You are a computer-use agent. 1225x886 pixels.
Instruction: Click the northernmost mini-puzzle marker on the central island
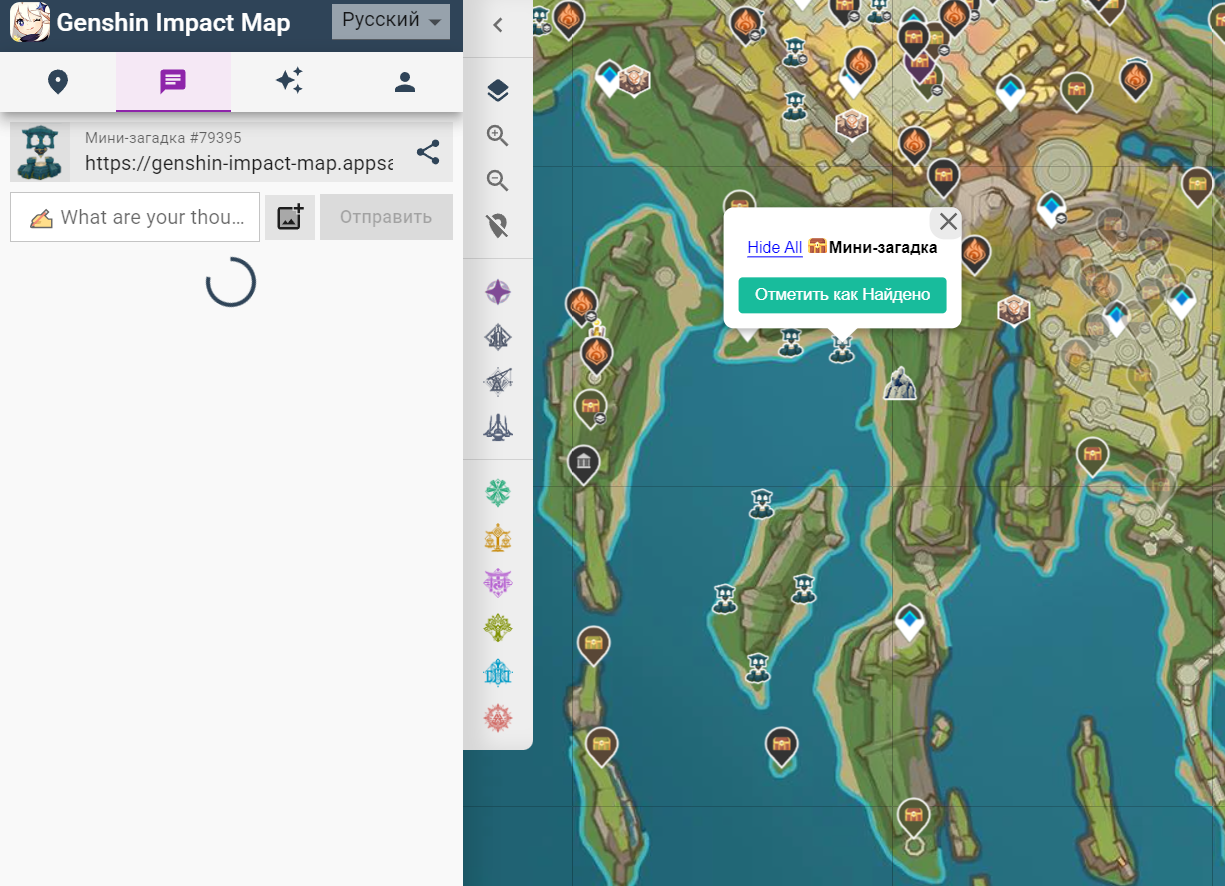click(761, 503)
